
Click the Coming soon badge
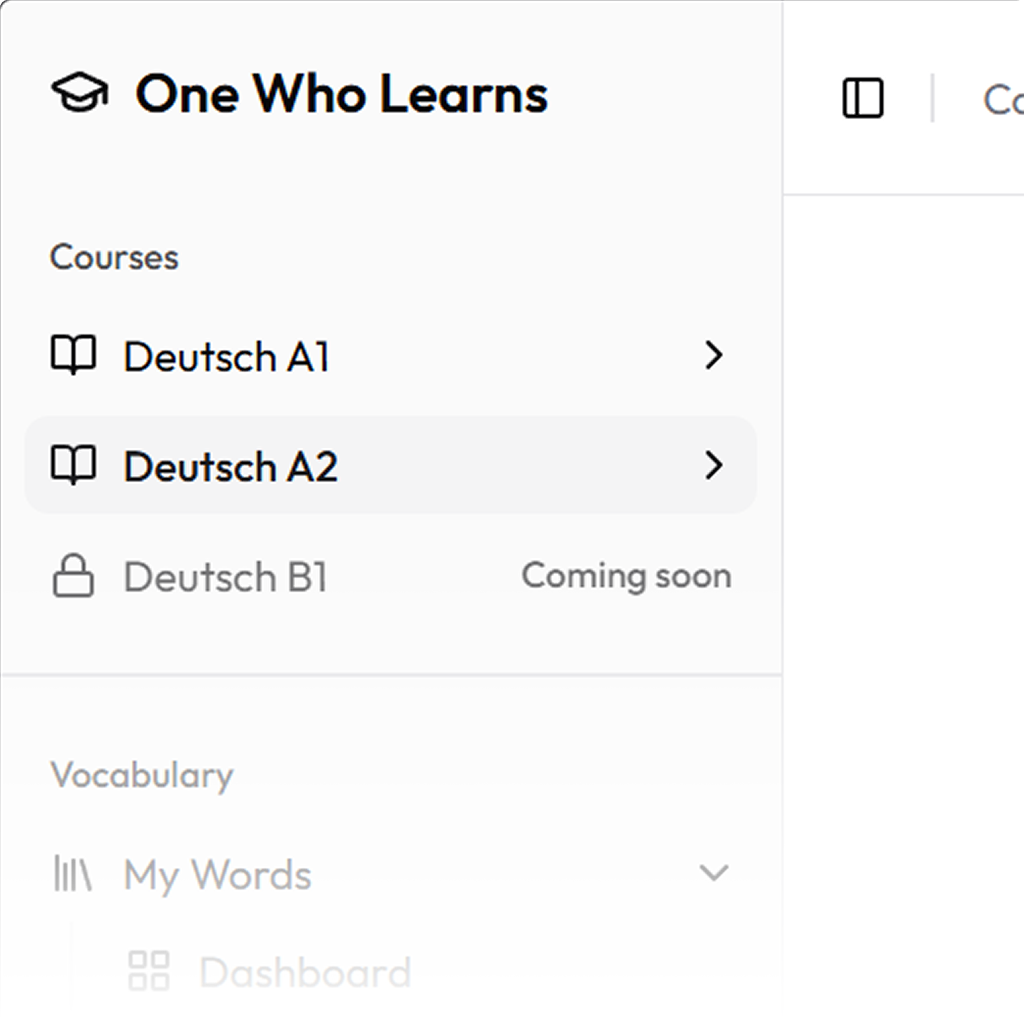tap(626, 576)
